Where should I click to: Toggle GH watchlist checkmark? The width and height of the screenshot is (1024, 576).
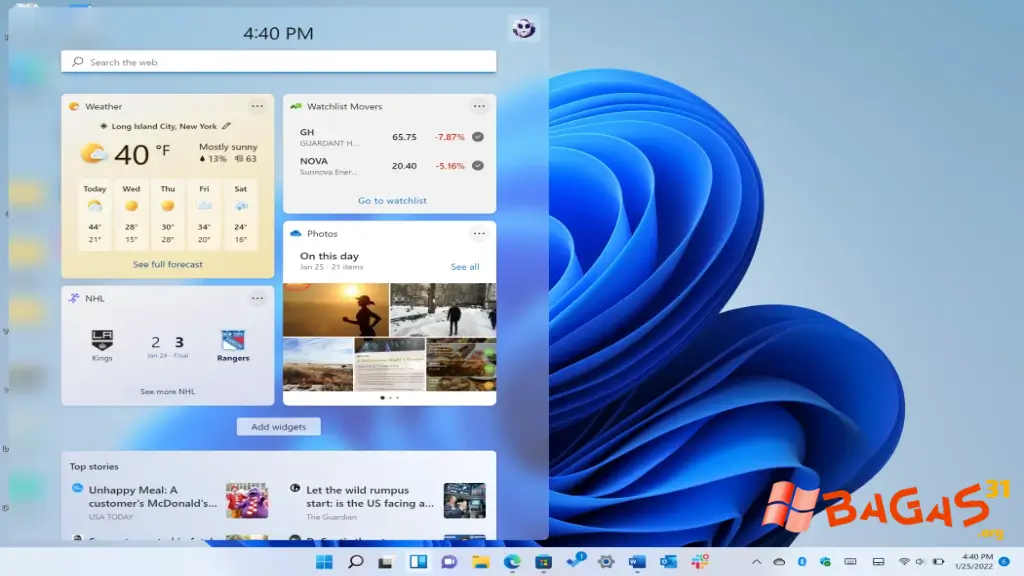478,136
